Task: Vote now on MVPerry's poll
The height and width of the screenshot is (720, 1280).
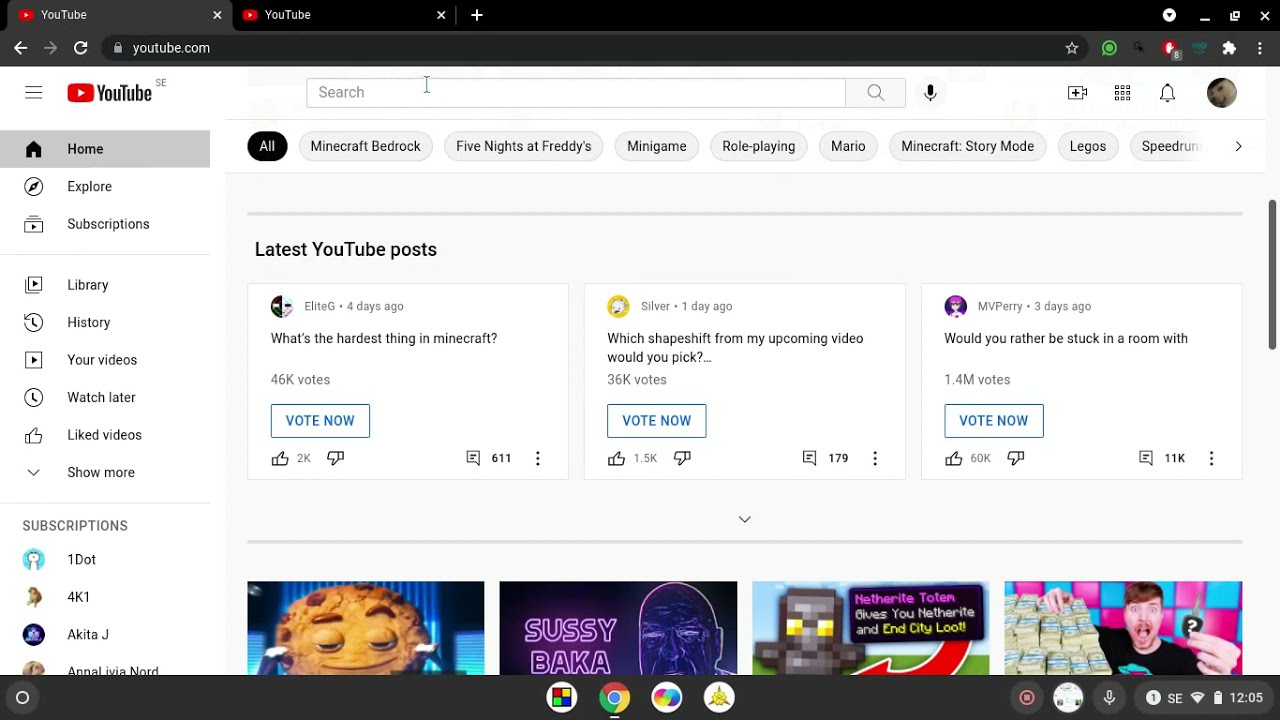Action: pyautogui.click(x=993, y=421)
